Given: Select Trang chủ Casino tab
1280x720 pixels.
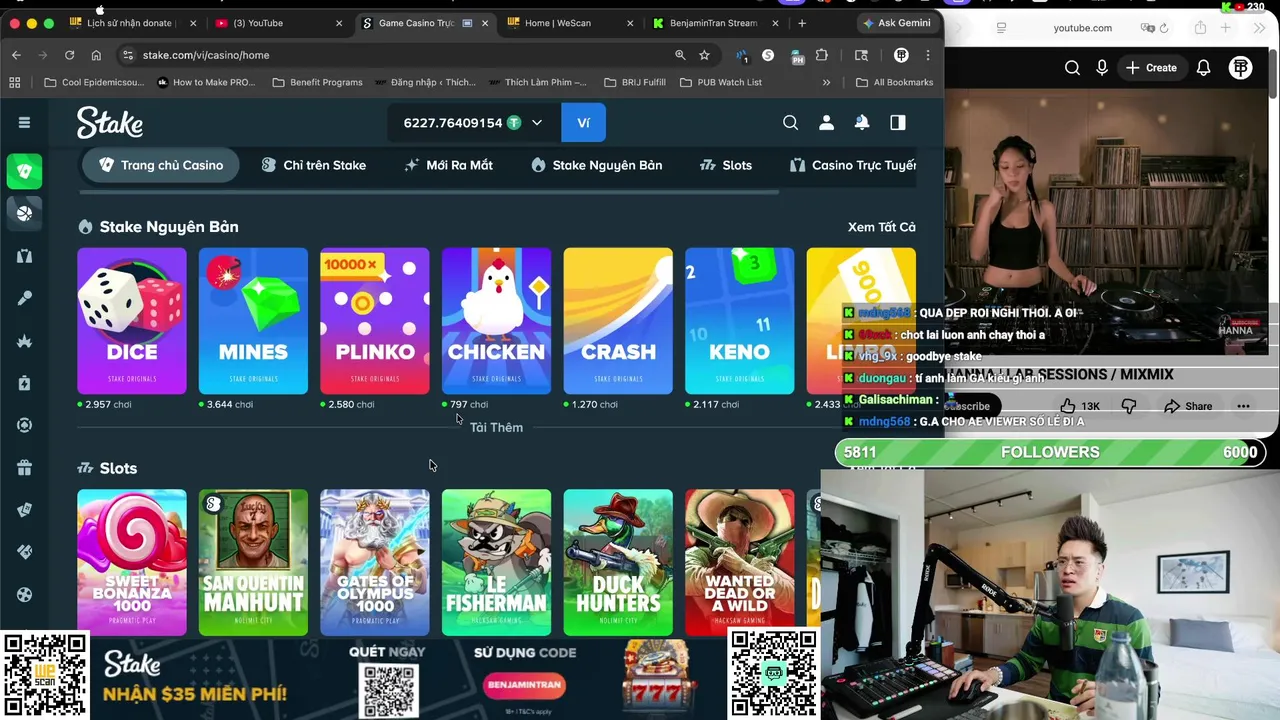Looking at the screenshot, I should click(x=161, y=165).
